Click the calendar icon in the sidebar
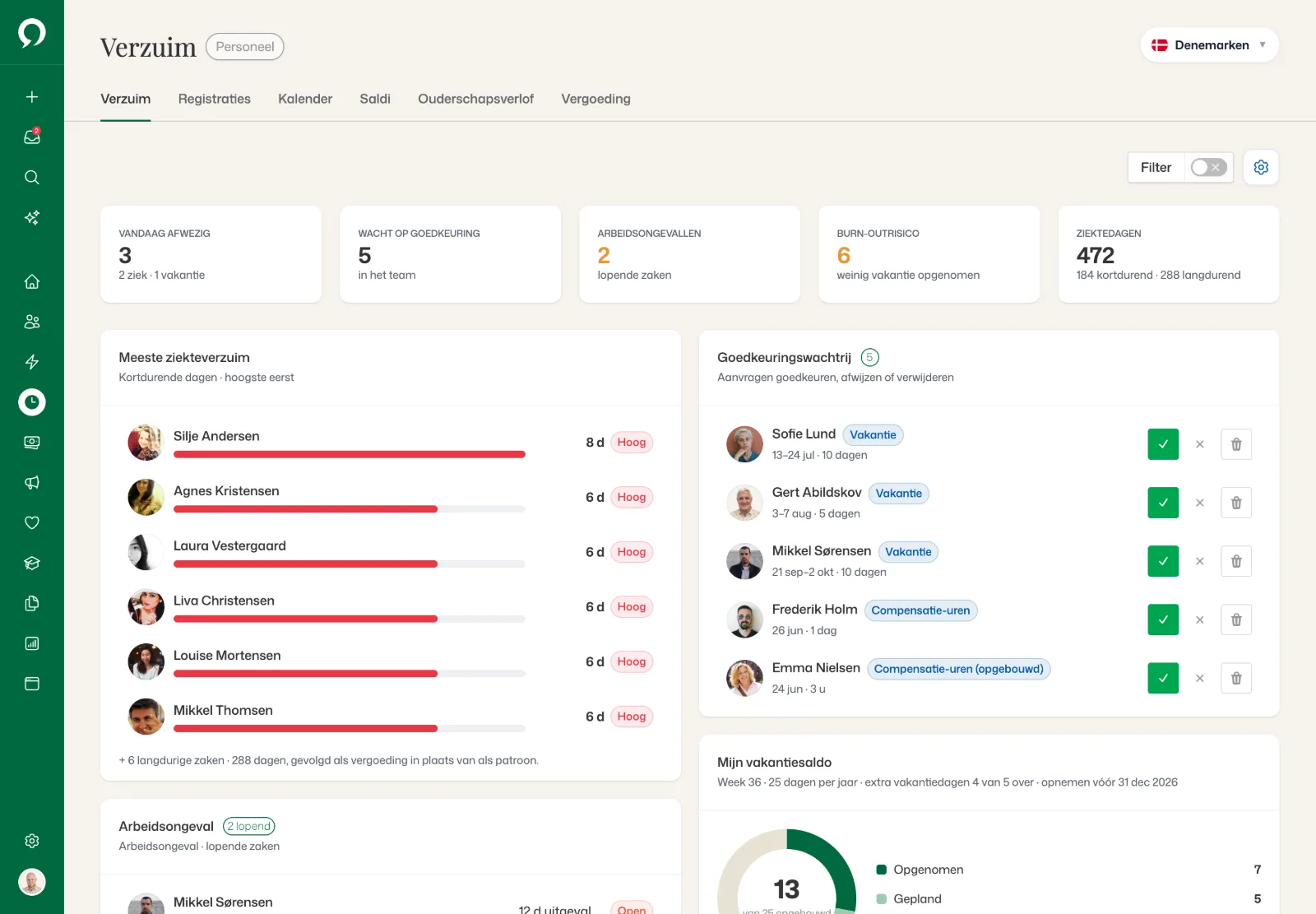 [32, 684]
